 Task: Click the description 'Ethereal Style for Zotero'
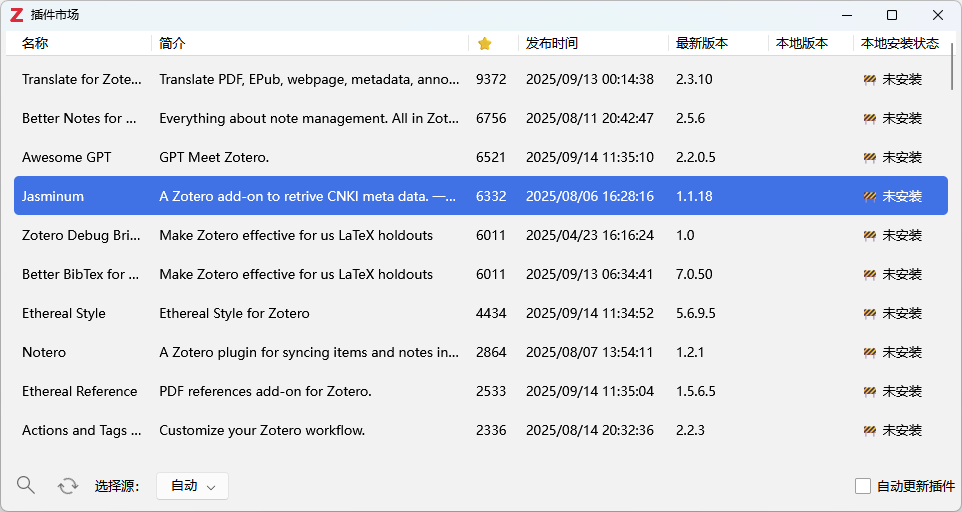coord(234,313)
